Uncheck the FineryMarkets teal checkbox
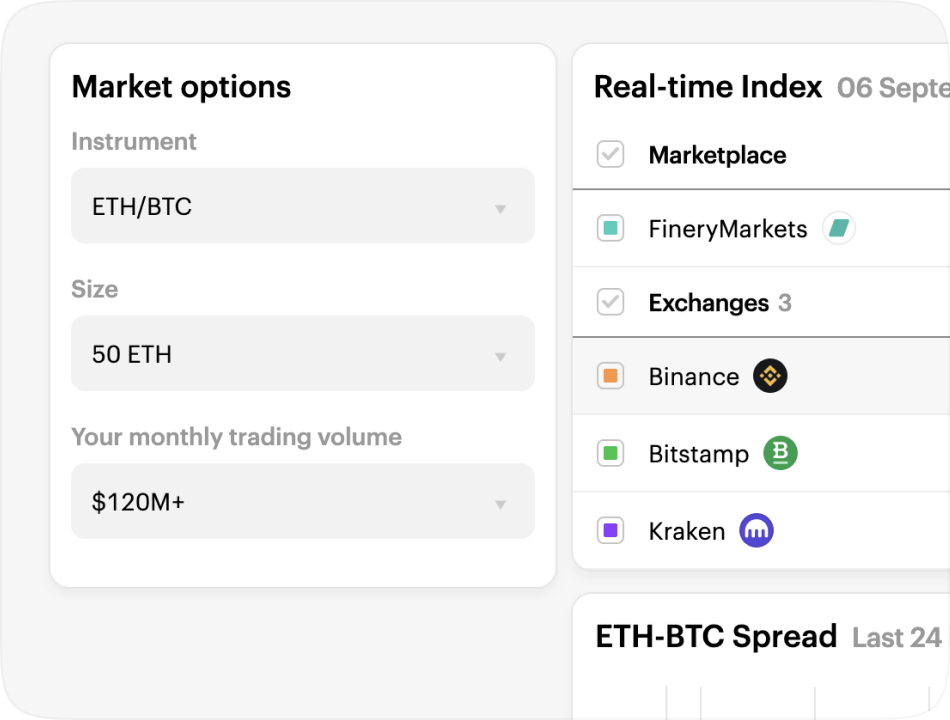Viewport: 950px width, 720px height. pyautogui.click(x=610, y=229)
